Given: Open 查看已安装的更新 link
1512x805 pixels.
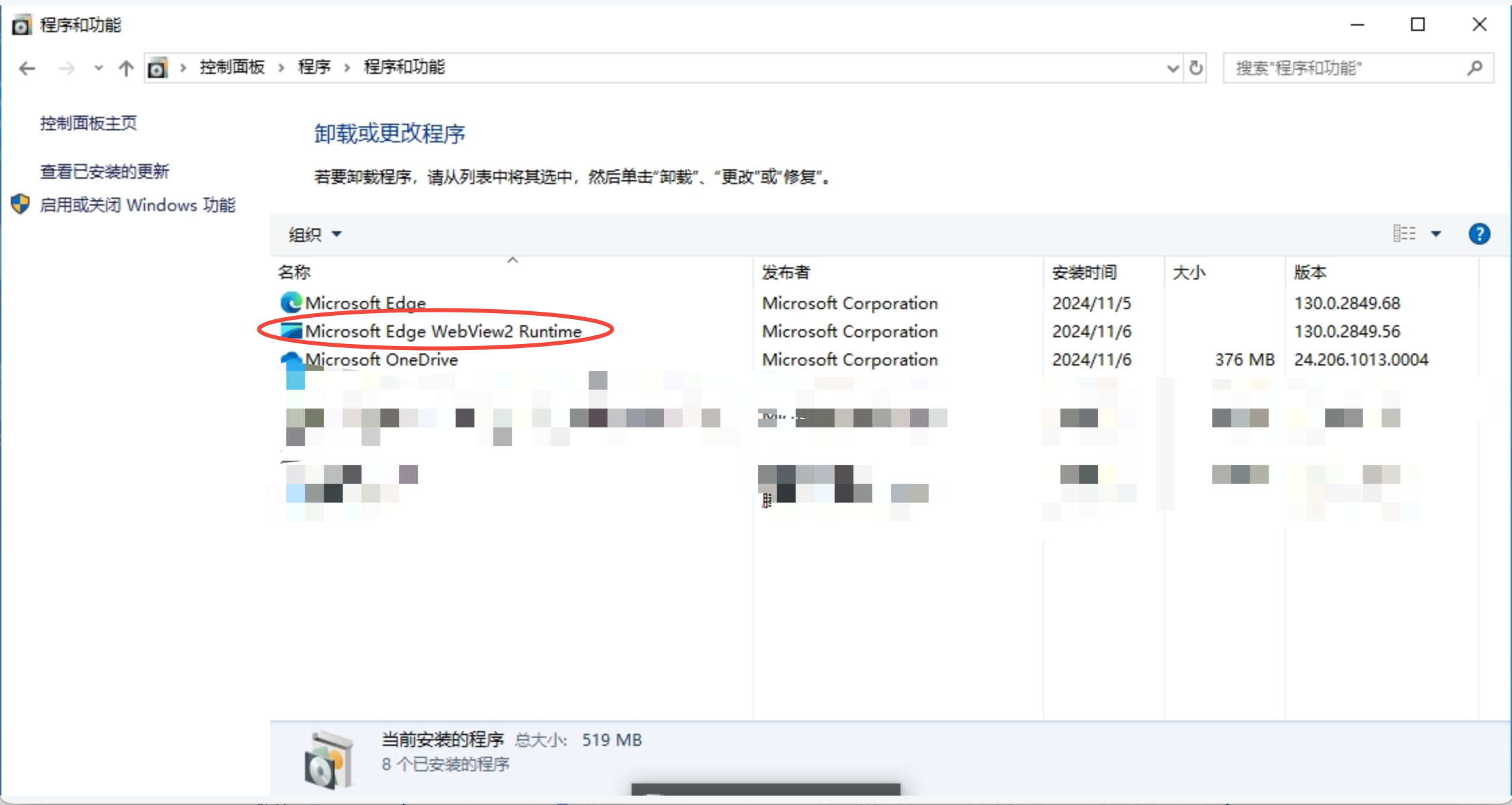Looking at the screenshot, I should click(x=104, y=171).
